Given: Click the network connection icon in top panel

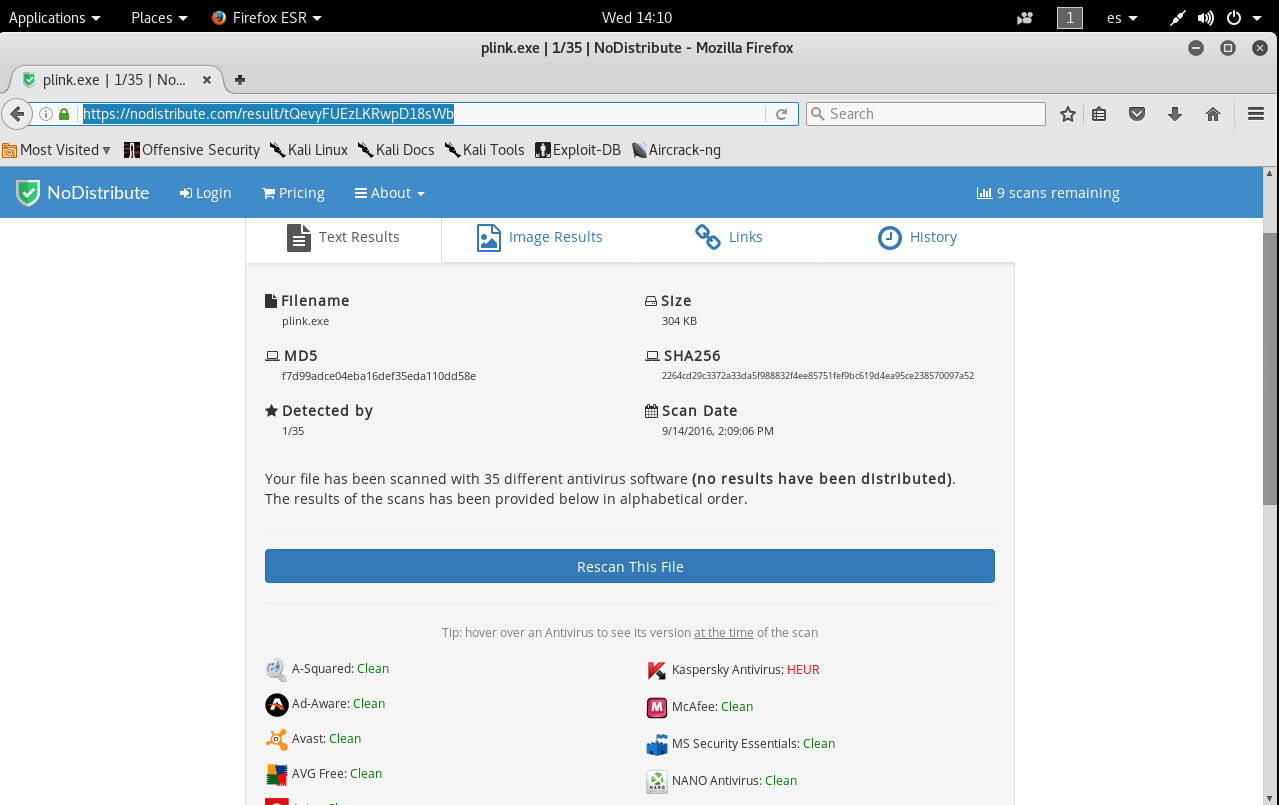Looking at the screenshot, I should coord(1178,18).
